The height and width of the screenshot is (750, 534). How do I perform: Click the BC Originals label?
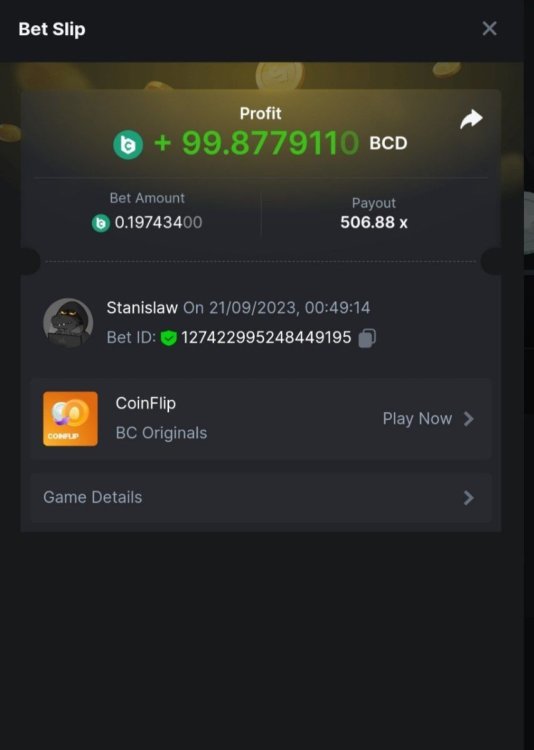point(161,433)
